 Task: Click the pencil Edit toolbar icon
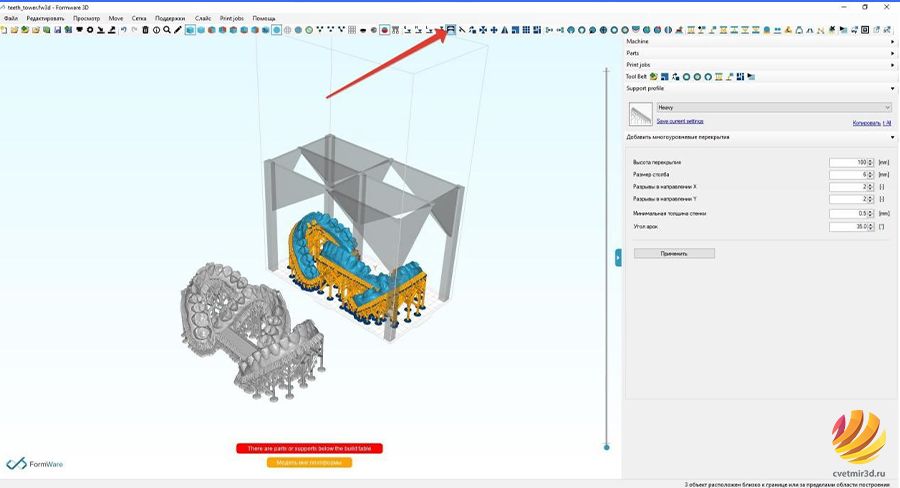tap(178, 30)
